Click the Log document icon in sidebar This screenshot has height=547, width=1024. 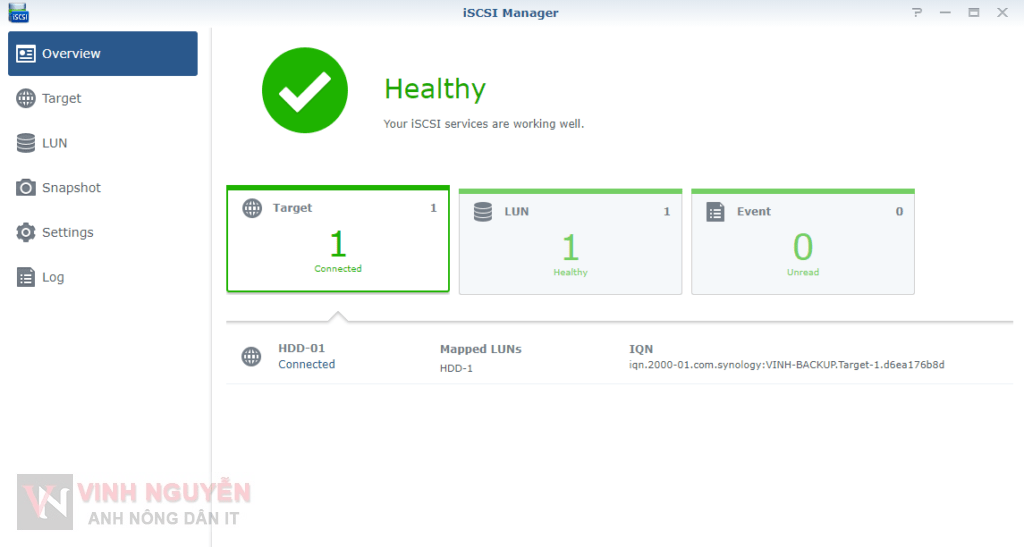pos(26,277)
